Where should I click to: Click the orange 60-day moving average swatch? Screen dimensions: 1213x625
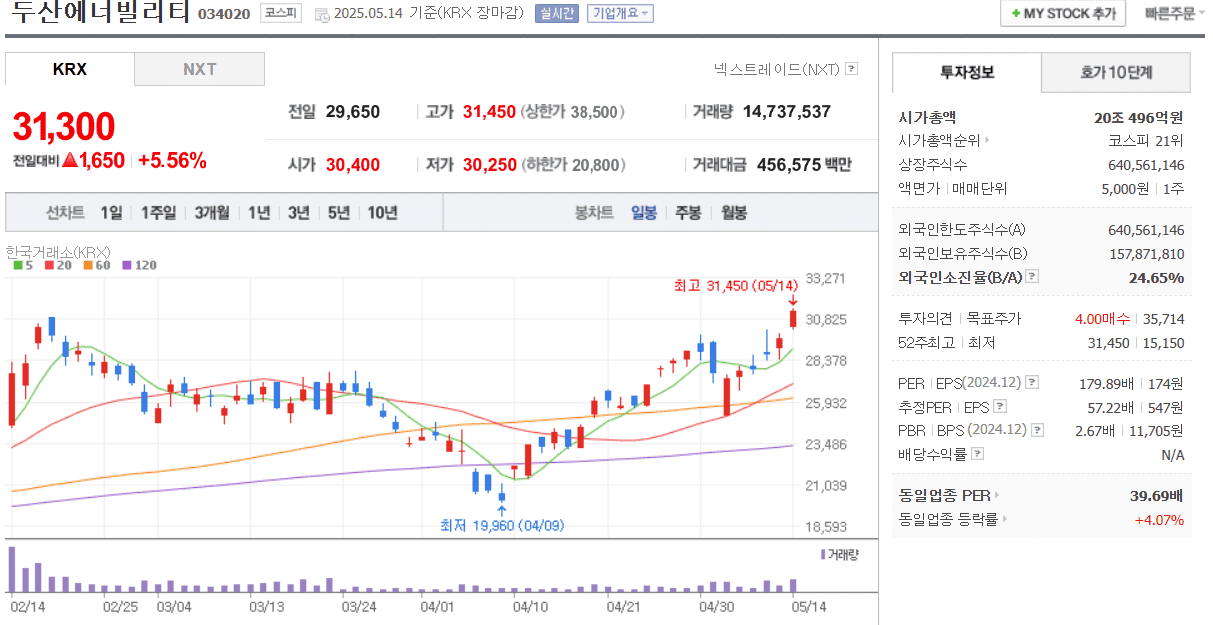(x=88, y=266)
